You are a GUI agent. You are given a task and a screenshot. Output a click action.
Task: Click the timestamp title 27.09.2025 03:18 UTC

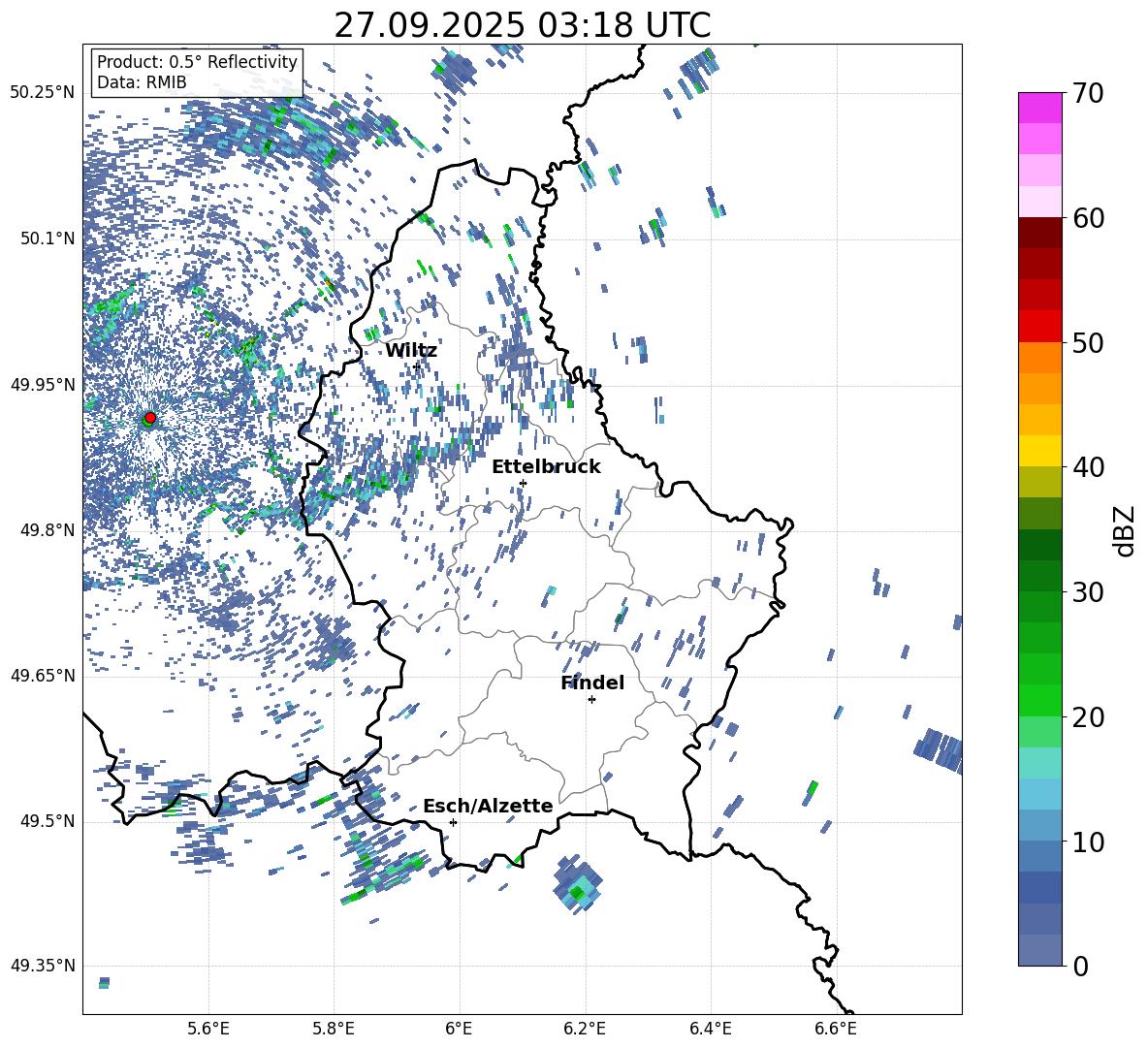point(522,25)
